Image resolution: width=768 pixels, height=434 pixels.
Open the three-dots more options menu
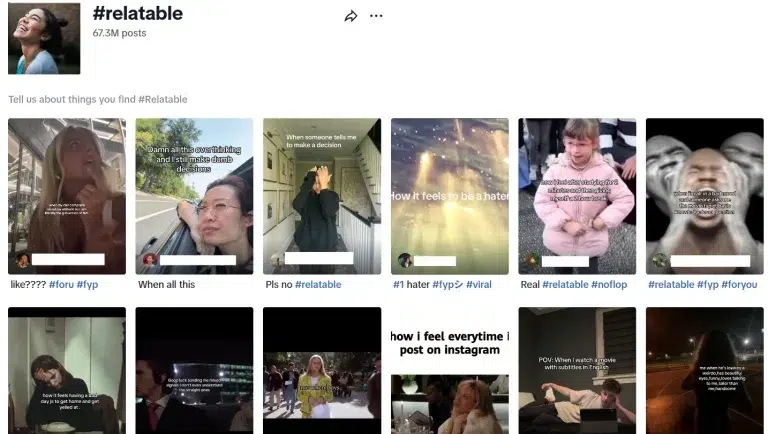point(376,16)
